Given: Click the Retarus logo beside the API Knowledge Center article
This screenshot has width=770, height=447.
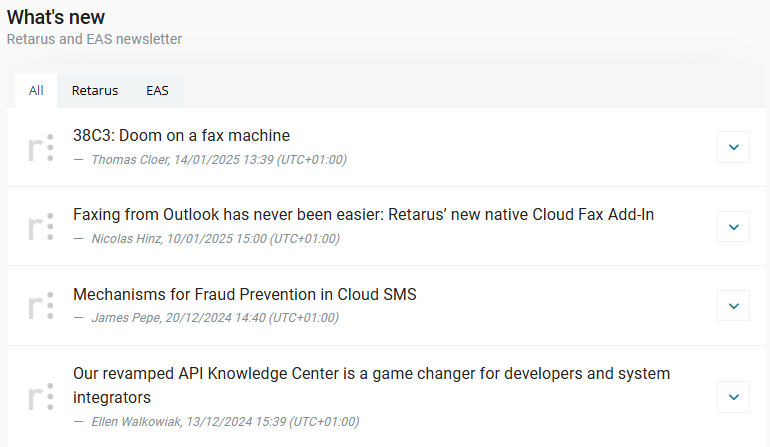Looking at the screenshot, I should pos(41,396).
